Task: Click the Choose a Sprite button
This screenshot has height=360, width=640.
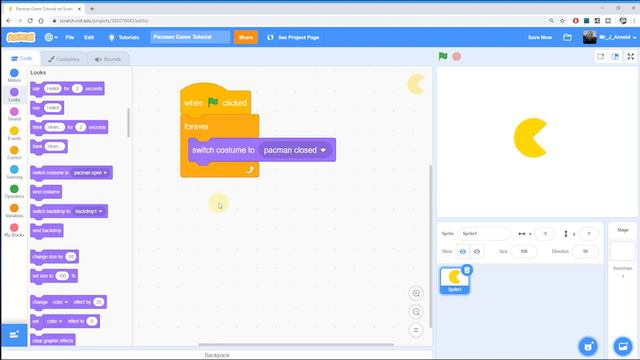Action: point(588,347)
